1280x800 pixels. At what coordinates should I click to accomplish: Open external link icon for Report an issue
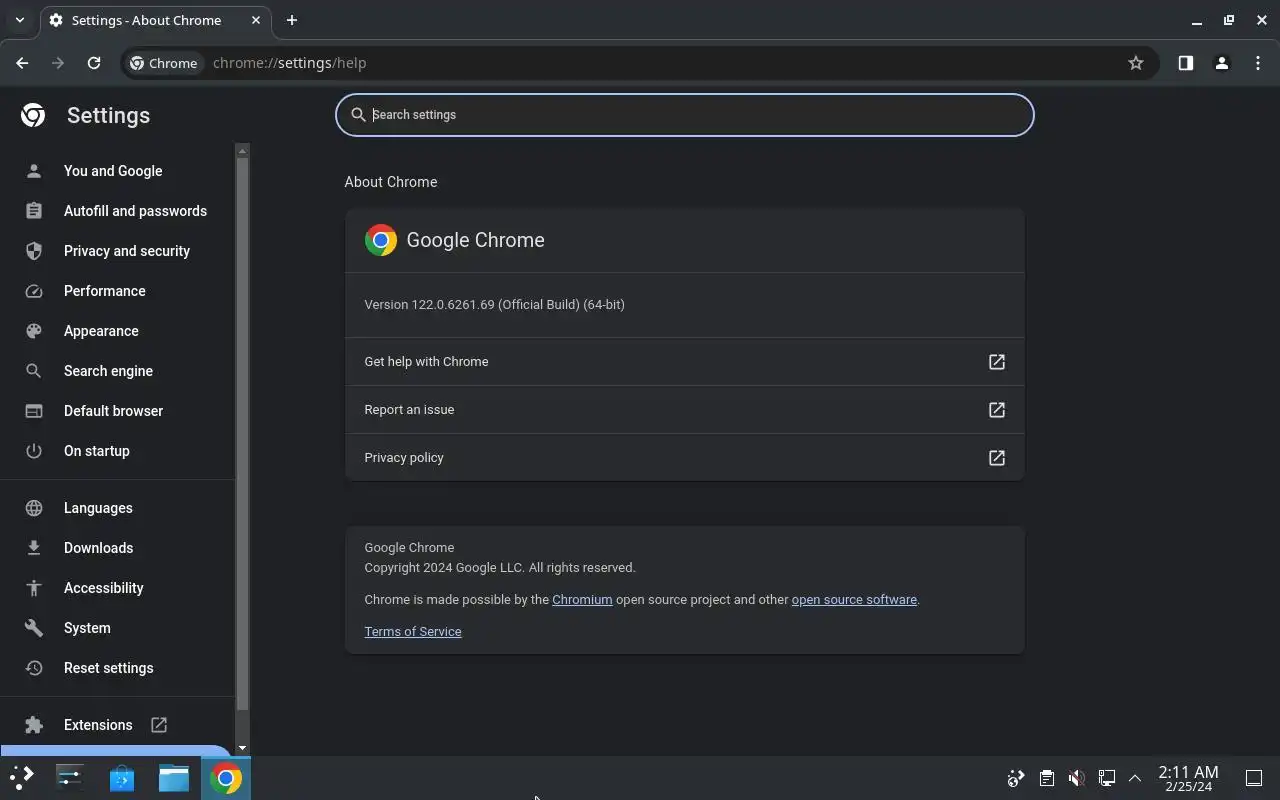click(x=997, y=410)
